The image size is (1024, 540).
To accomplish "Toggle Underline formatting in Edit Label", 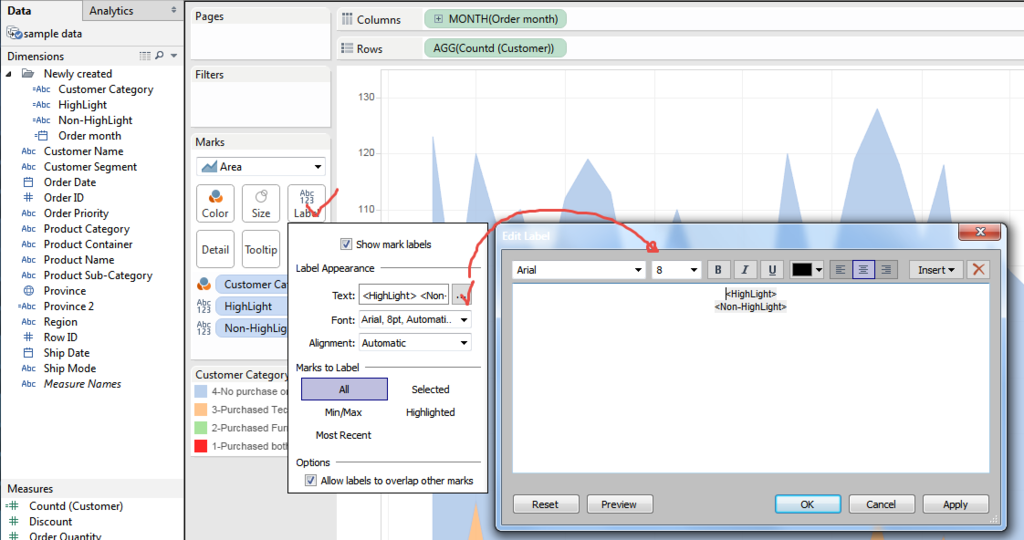I will (772, 270).
